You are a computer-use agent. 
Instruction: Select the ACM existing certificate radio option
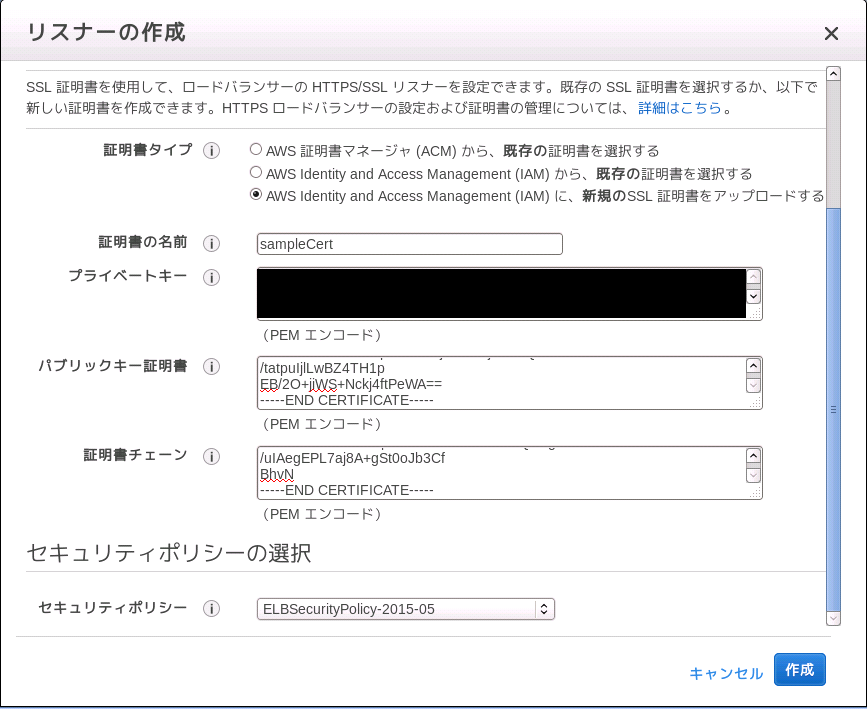point(256,150)
